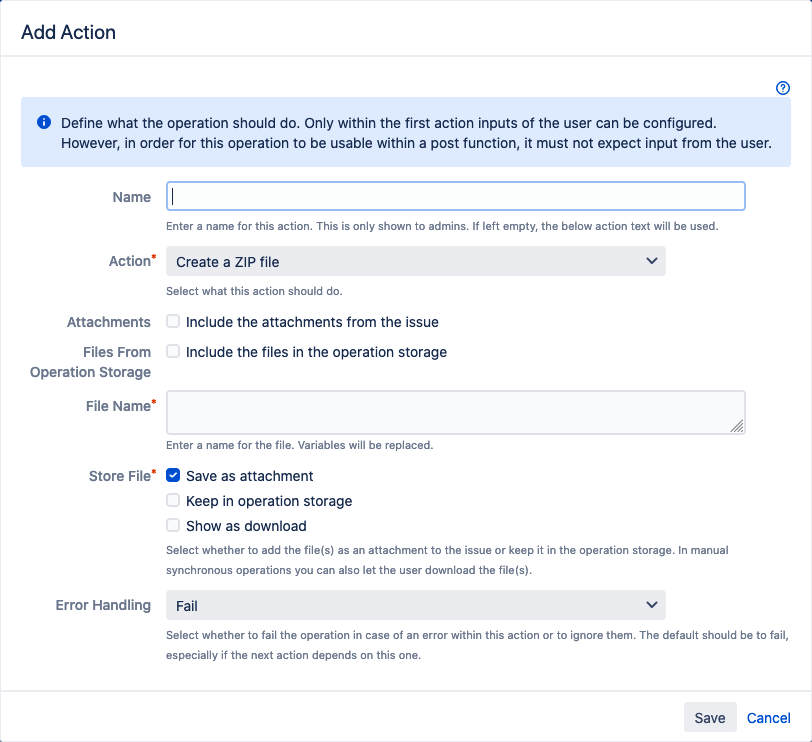This screenshot has height=742, width=812.
Task: Click the Store File label
Action: pos(118,476)
